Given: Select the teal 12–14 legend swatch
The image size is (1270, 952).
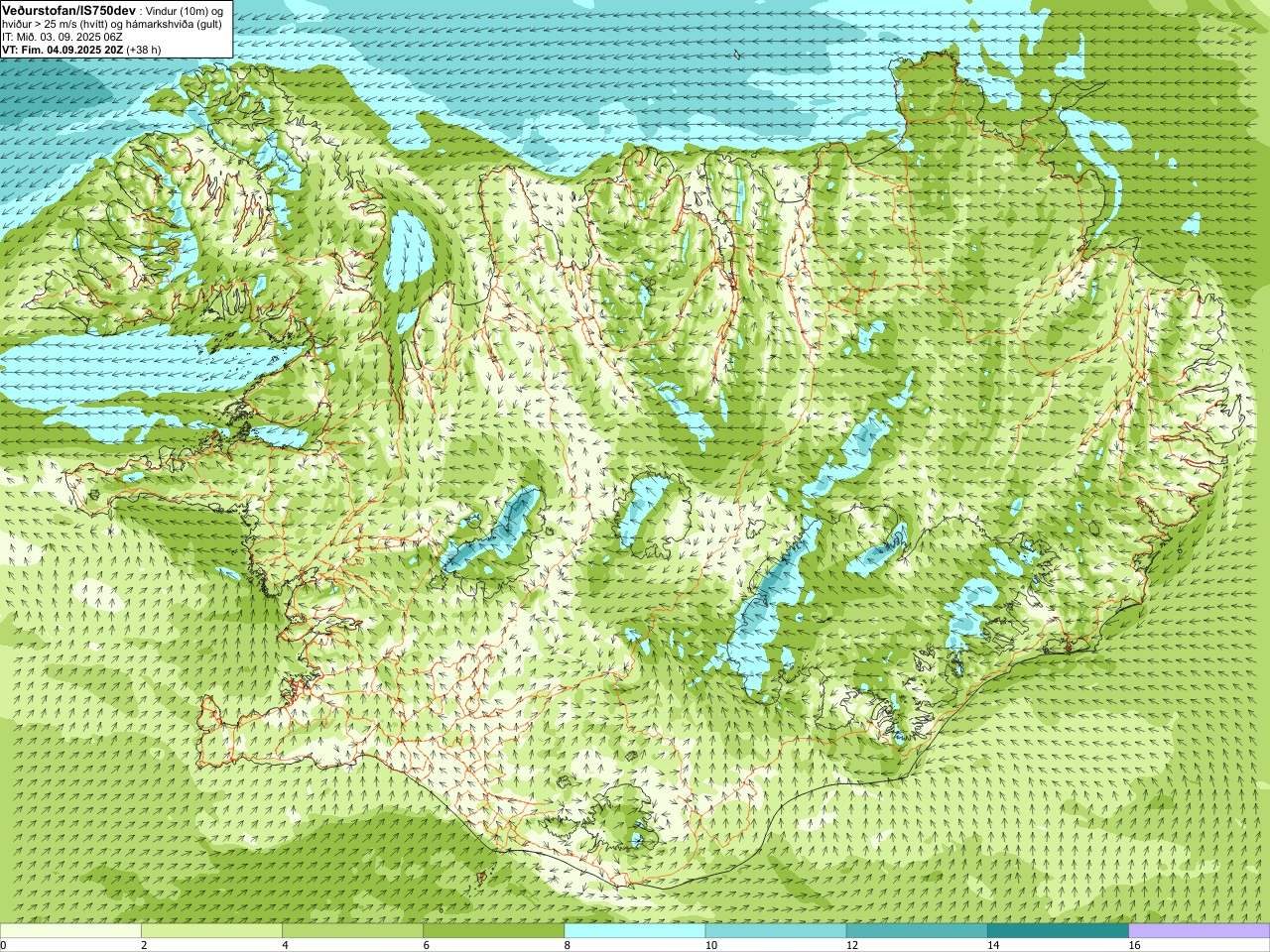Looking at the screenshot, I should tap(917, 931).
